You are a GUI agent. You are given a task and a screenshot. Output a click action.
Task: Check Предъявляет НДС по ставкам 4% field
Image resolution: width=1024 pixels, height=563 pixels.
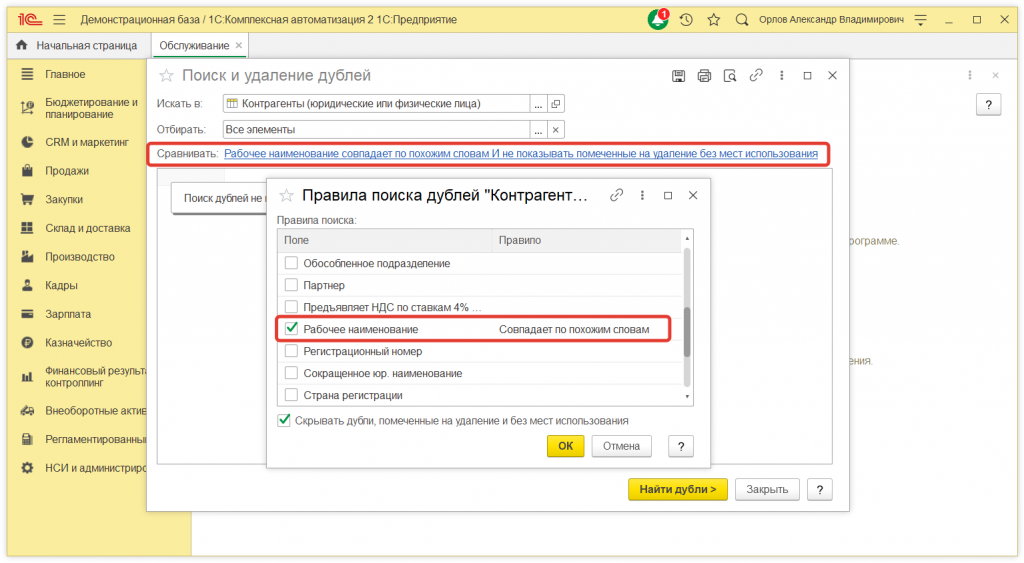pos(291,307)
